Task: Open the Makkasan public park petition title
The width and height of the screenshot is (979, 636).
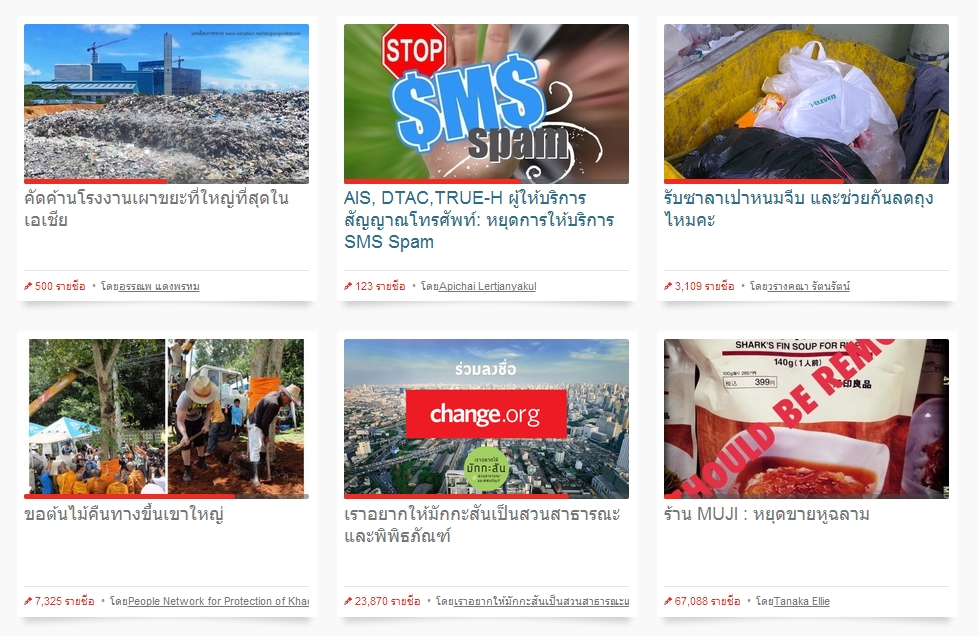Action: pos(482,525)
